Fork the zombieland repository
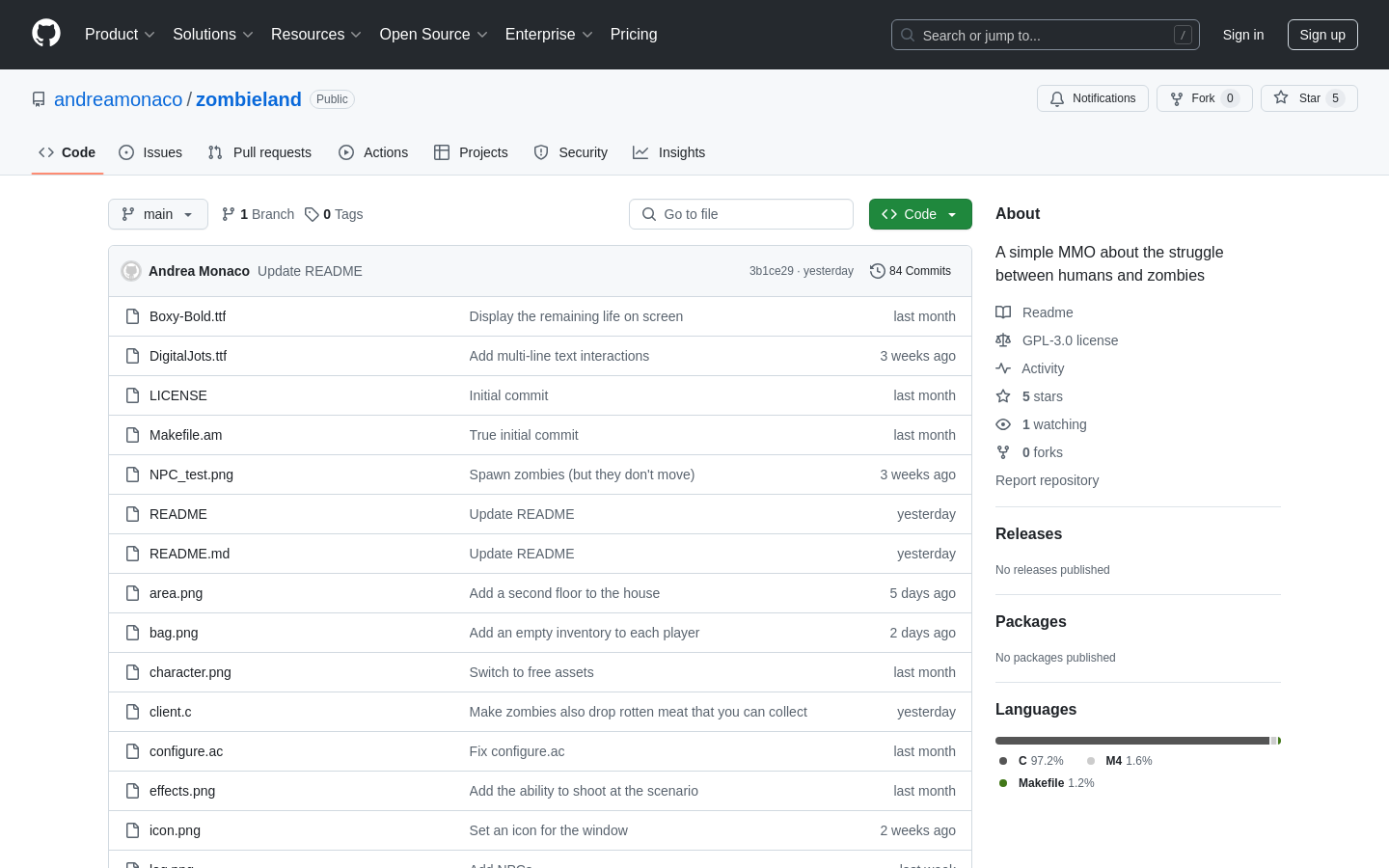This screenshot has width=1389, height=868. (x=1205, y=98)
